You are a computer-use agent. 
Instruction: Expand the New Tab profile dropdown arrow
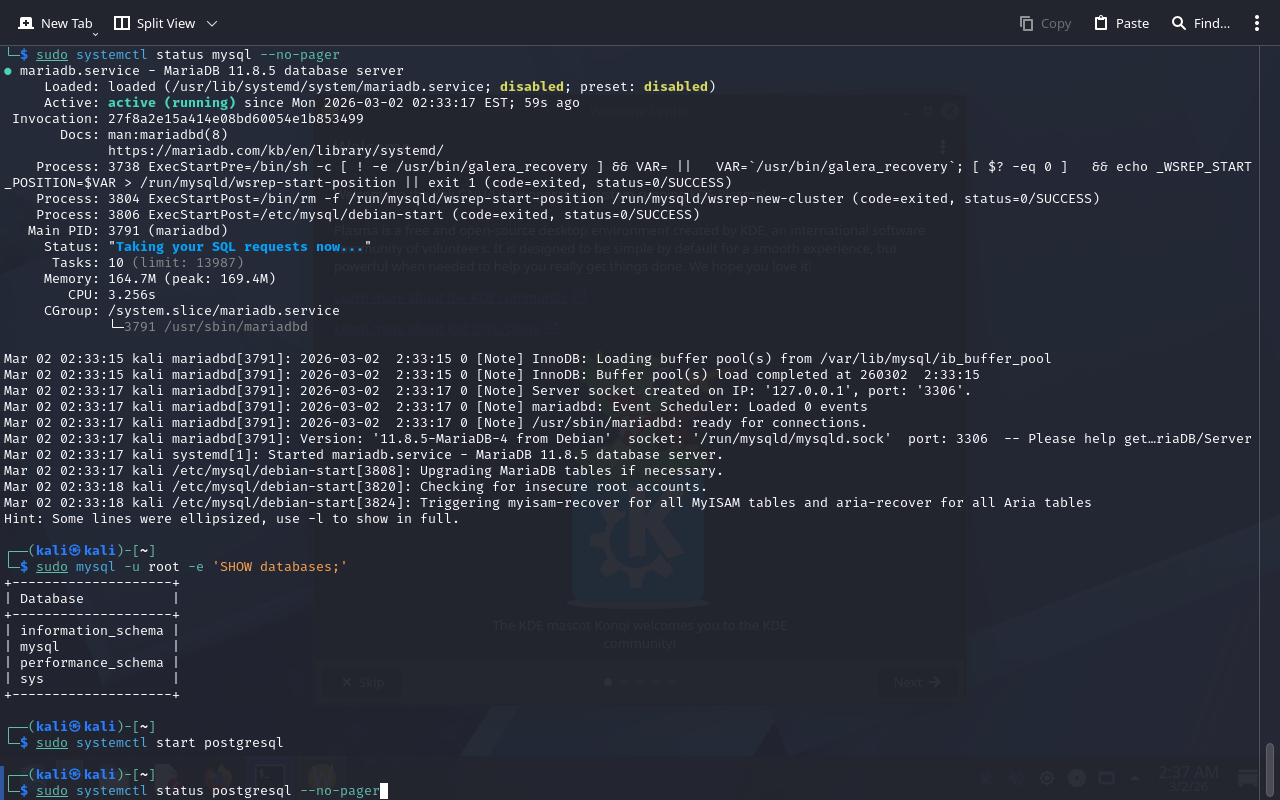[95, 33]
